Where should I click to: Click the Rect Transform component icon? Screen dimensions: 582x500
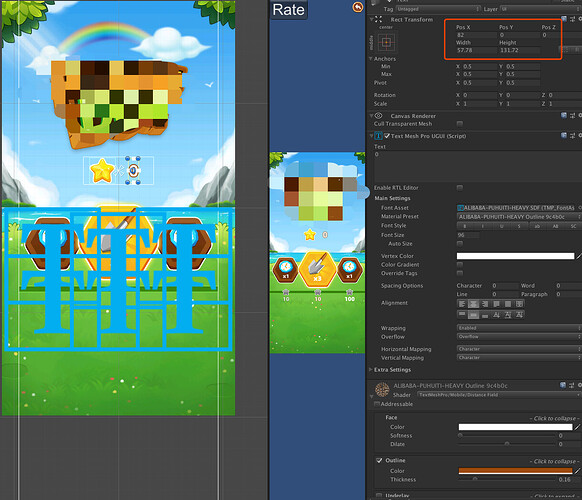point(378,19)
